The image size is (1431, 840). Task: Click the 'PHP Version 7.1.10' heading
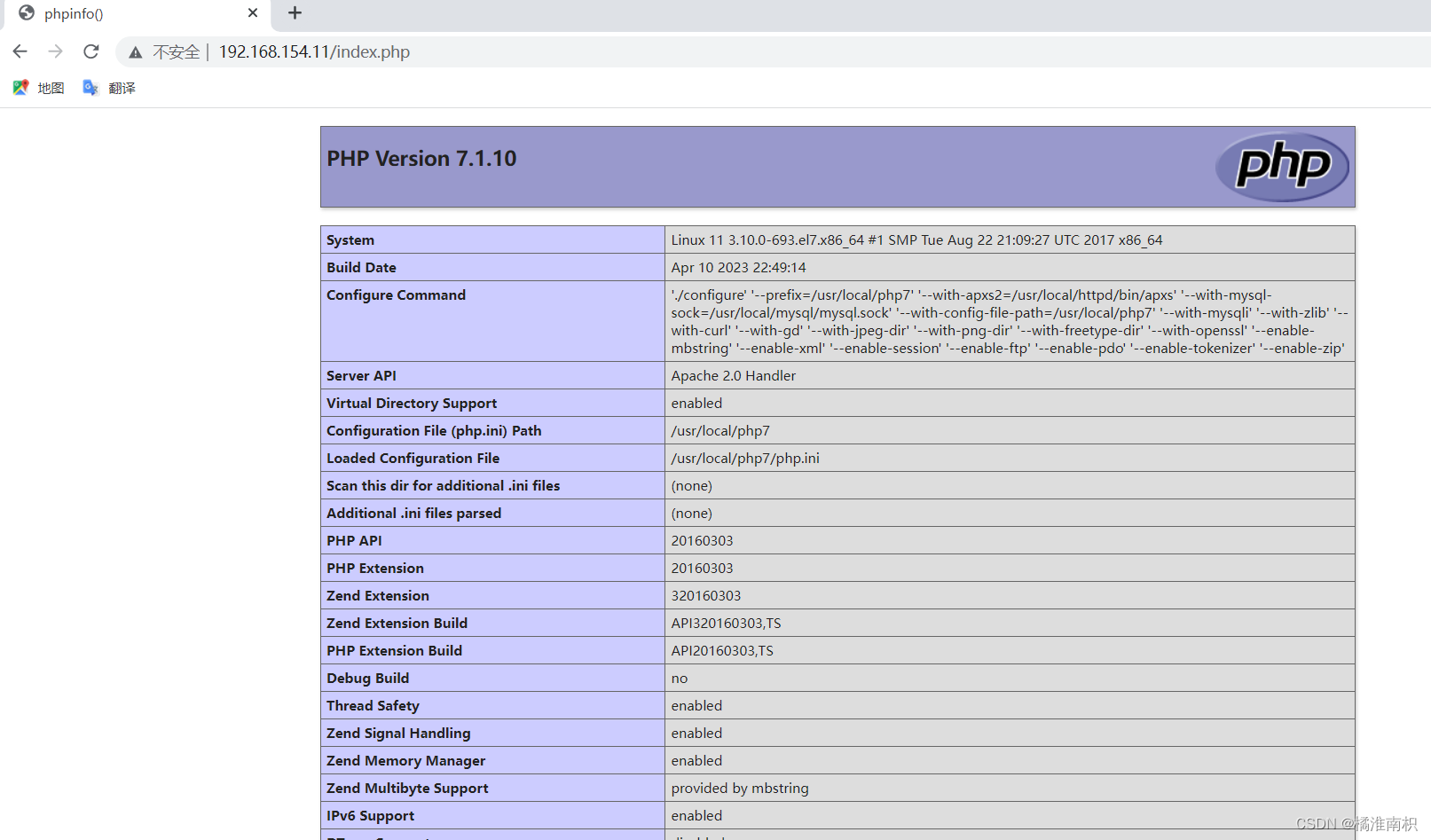point(421,159)
